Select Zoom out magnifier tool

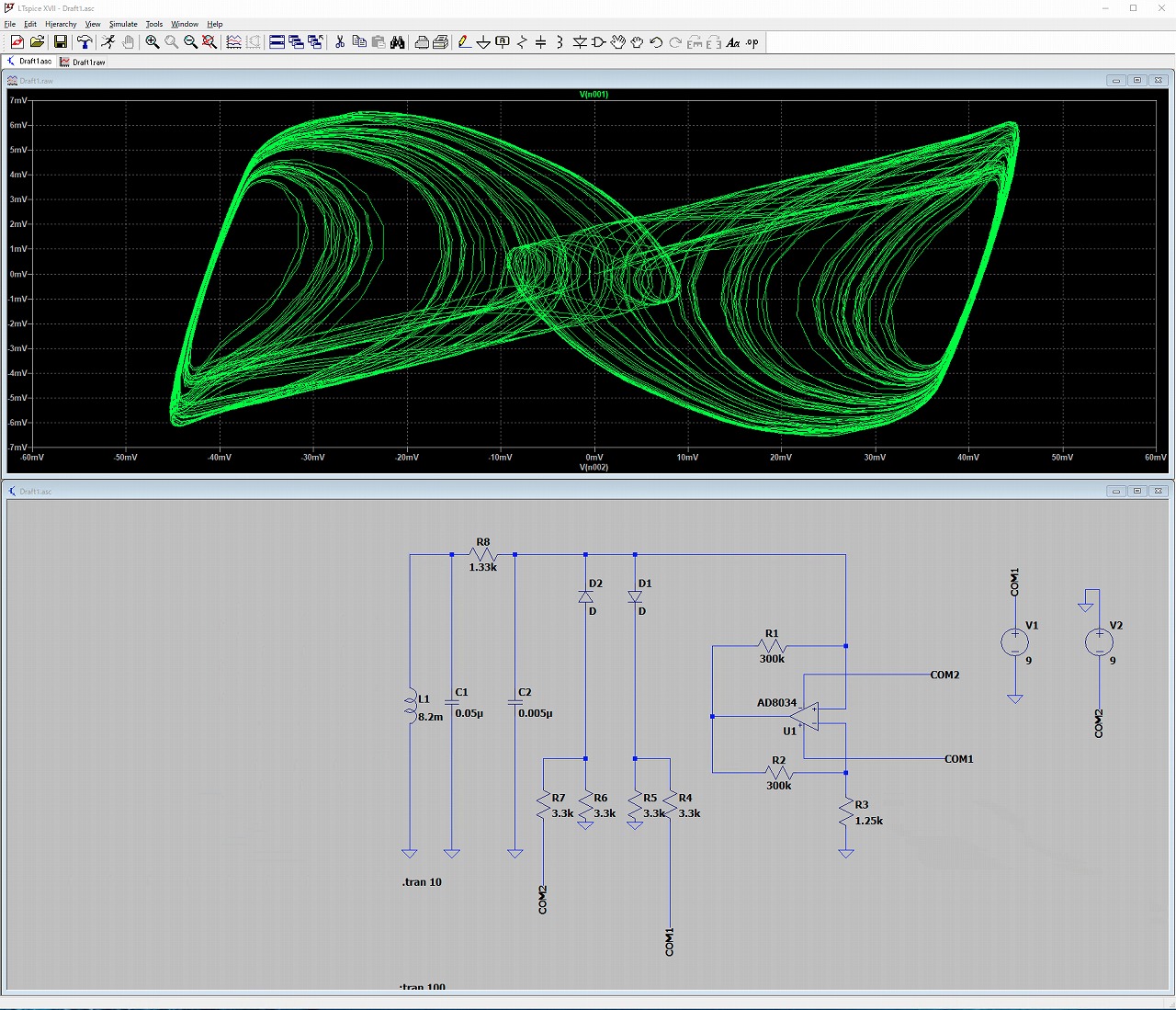coord(190,42)
